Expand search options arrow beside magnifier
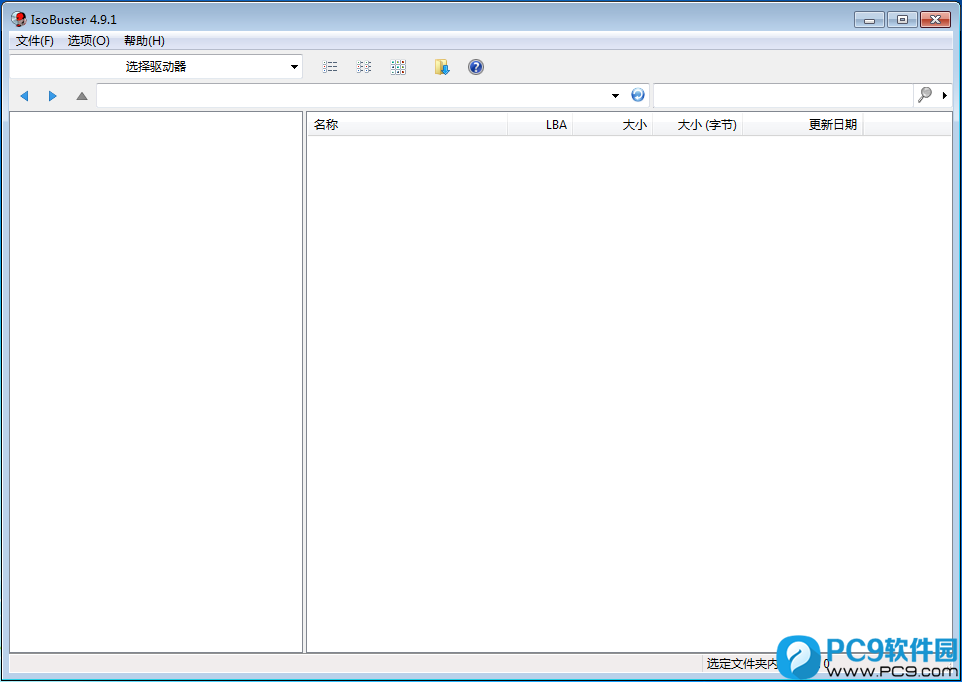 point(945,96)
